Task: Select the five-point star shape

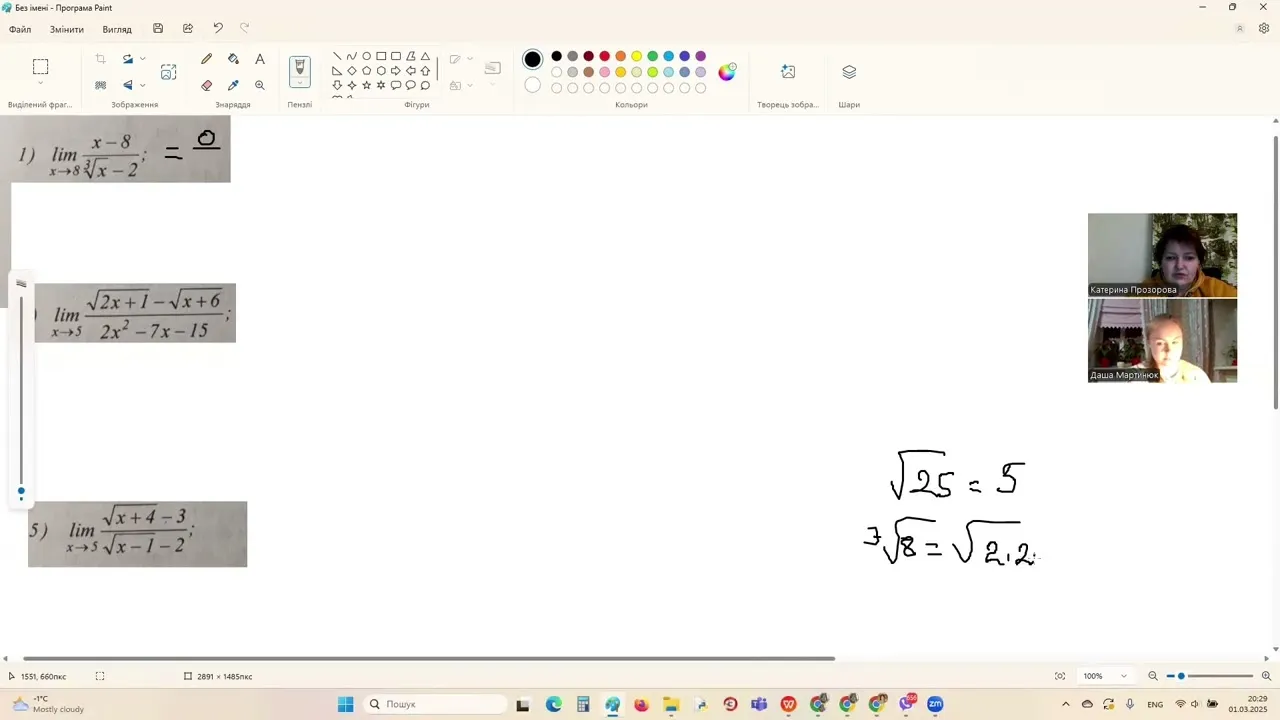Action: click(366, 85)
